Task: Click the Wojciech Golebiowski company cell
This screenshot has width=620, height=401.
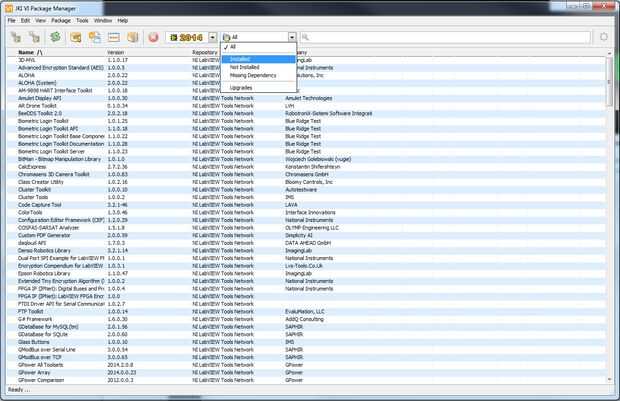Action: click(x=318, y=159)
